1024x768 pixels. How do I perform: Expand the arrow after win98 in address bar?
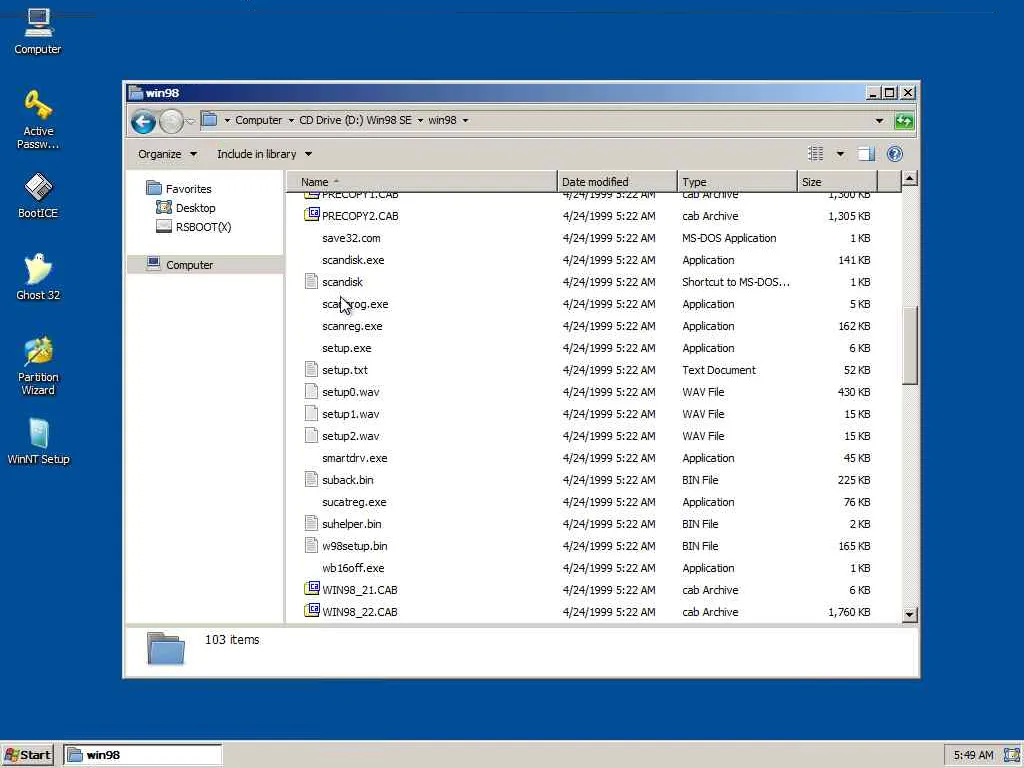coord(465,120)
